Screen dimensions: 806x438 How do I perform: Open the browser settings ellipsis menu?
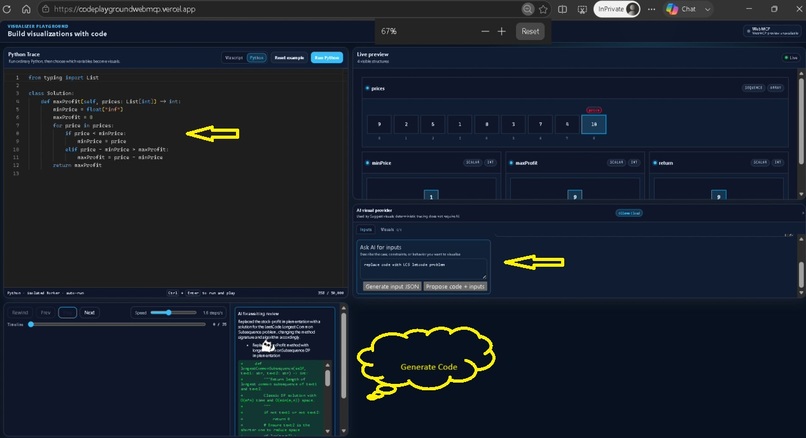pyautogui.click(x=651, y=9)
